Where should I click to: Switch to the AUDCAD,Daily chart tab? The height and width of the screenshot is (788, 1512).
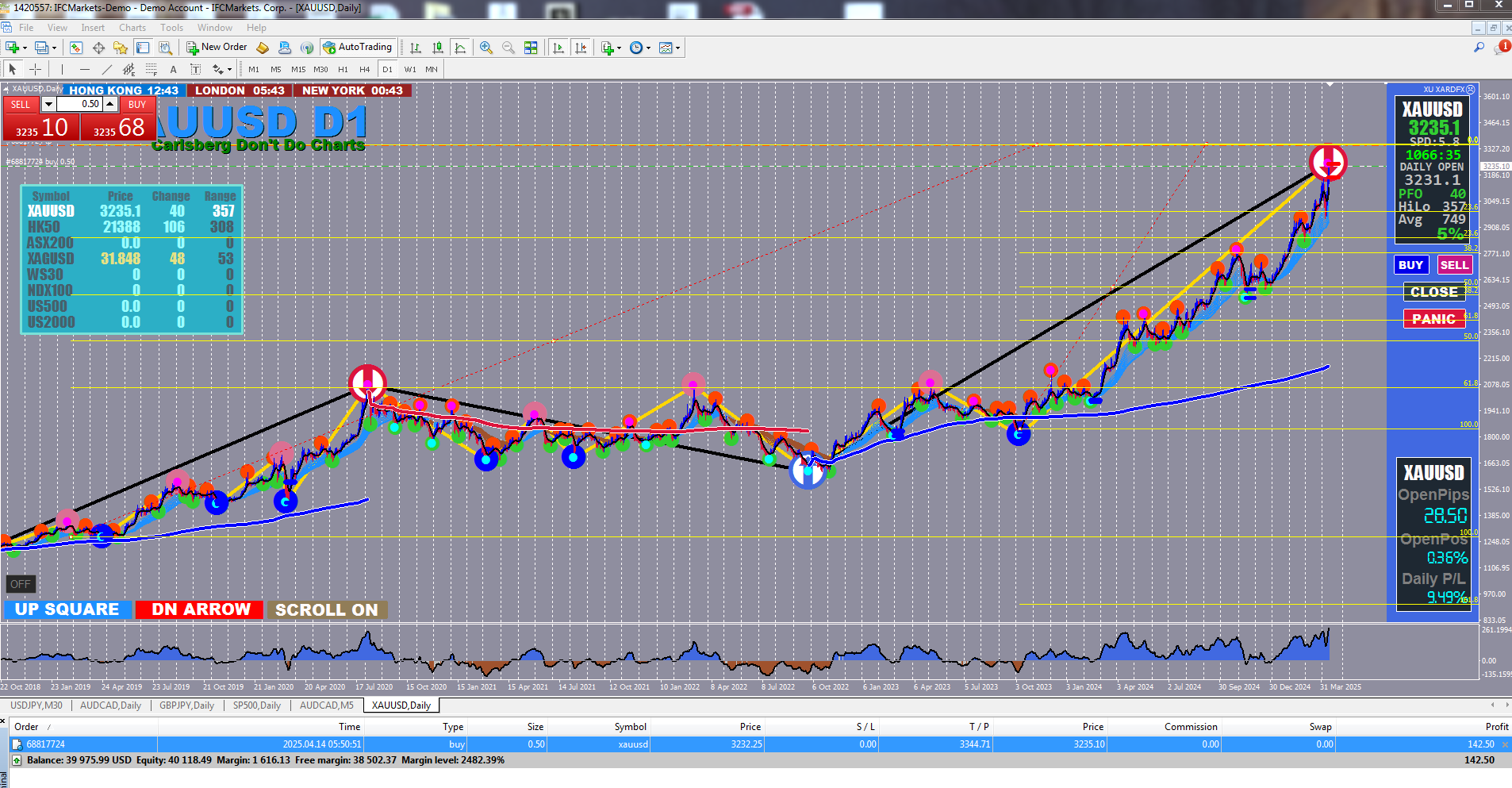(110, 705)
